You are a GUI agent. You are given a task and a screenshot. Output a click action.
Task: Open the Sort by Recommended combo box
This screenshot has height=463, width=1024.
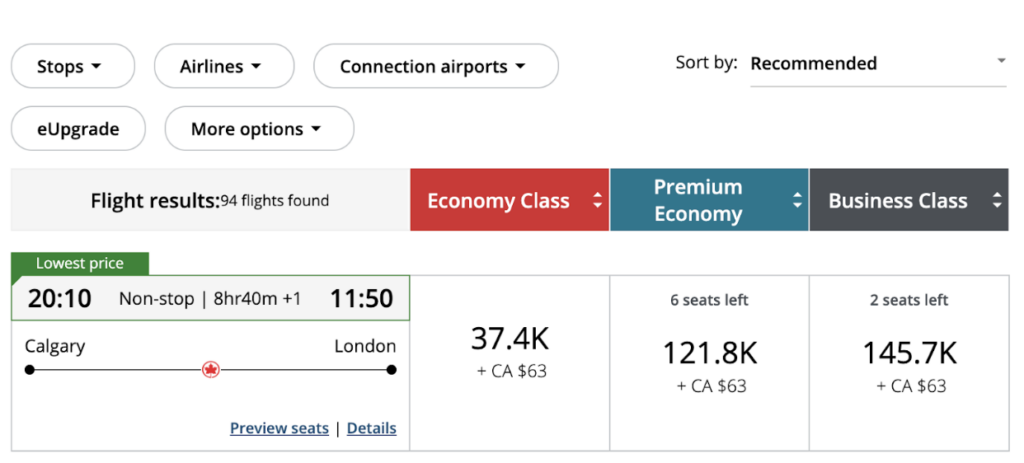tap(877, 63)
